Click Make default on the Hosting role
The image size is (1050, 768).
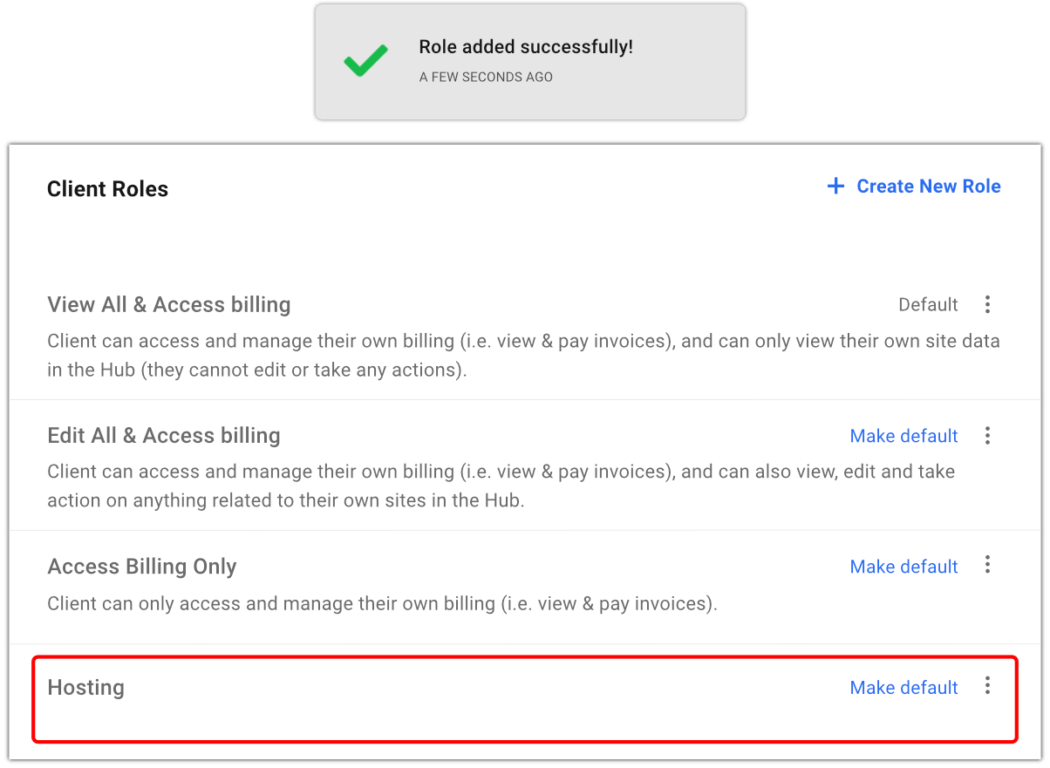pos(903,688)
